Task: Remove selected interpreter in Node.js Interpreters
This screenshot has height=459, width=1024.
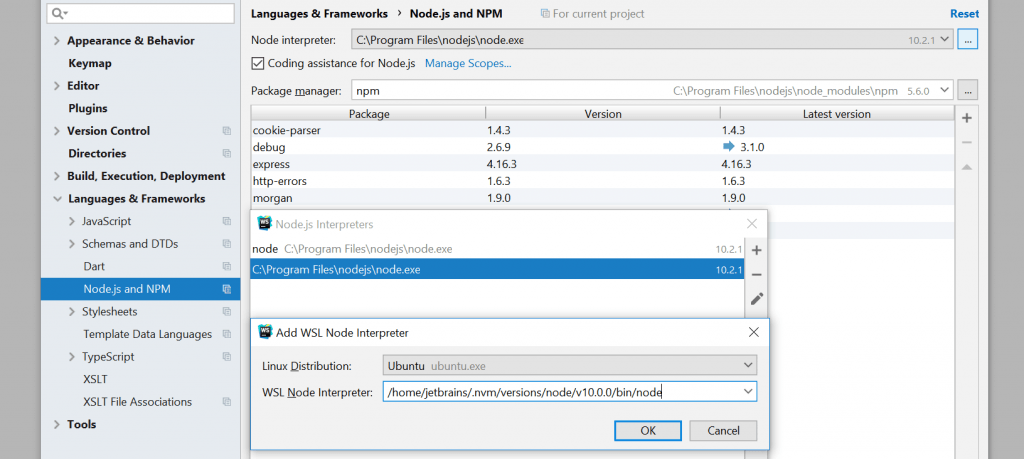Action: 757,275
